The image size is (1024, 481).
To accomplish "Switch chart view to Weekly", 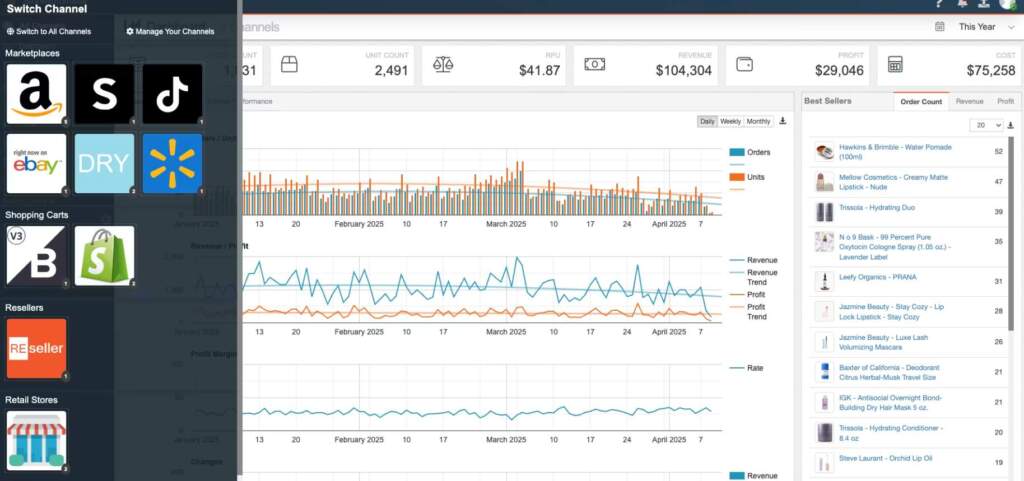I will click(731, 121).
